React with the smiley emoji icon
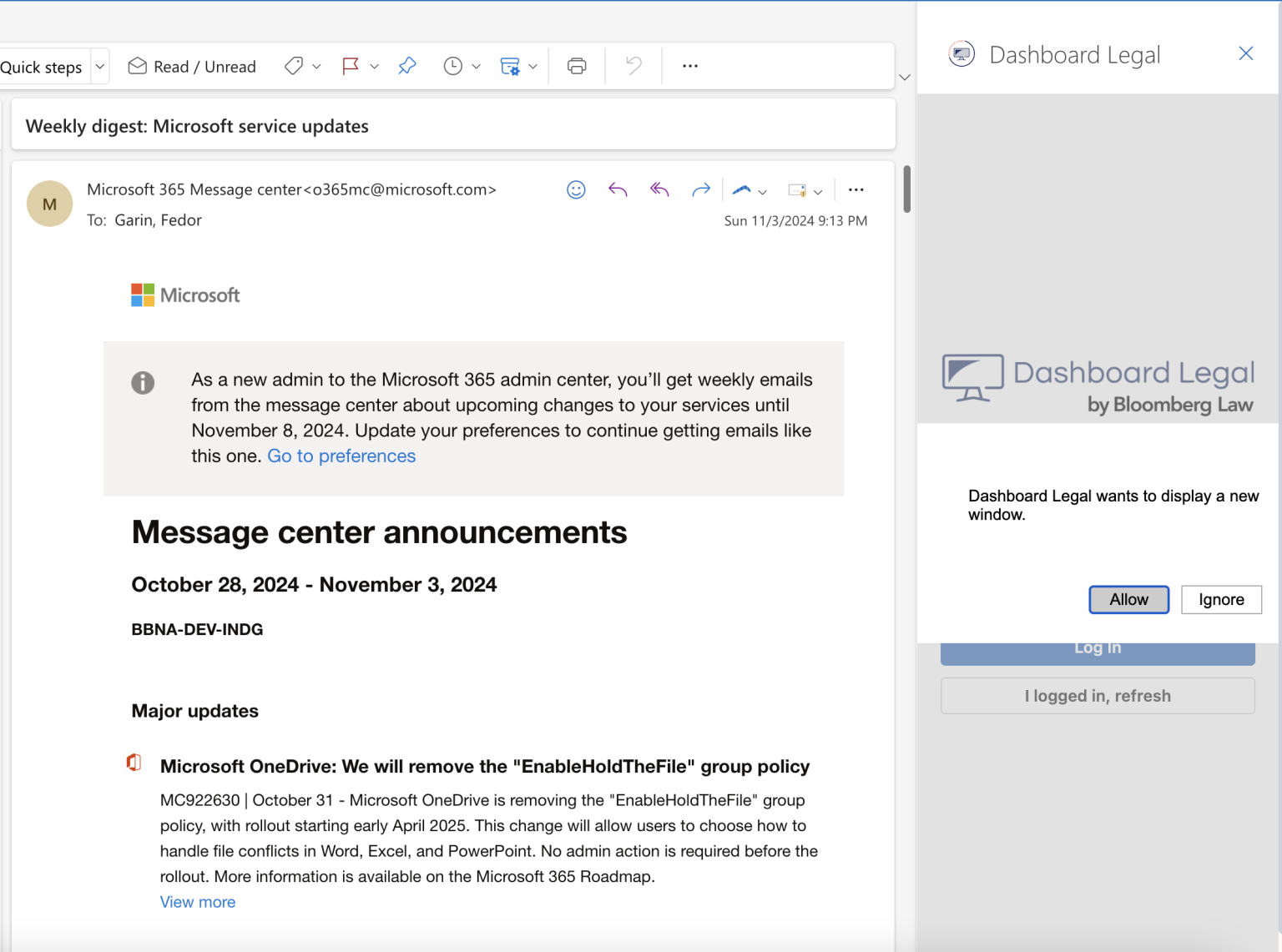This screenshot has height=952, width=1282. (x=576, y=189)
